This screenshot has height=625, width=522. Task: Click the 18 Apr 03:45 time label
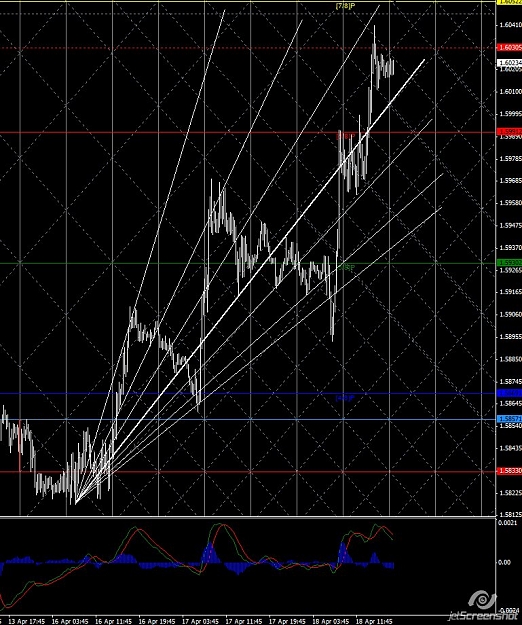tap(330, 621)
